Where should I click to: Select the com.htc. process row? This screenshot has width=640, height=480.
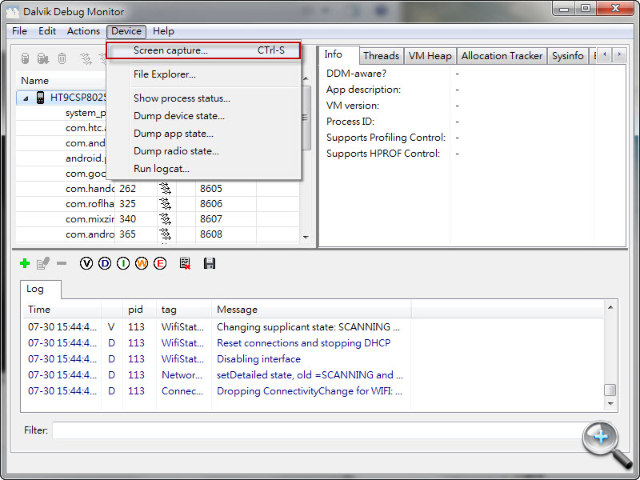coord(85,128)
